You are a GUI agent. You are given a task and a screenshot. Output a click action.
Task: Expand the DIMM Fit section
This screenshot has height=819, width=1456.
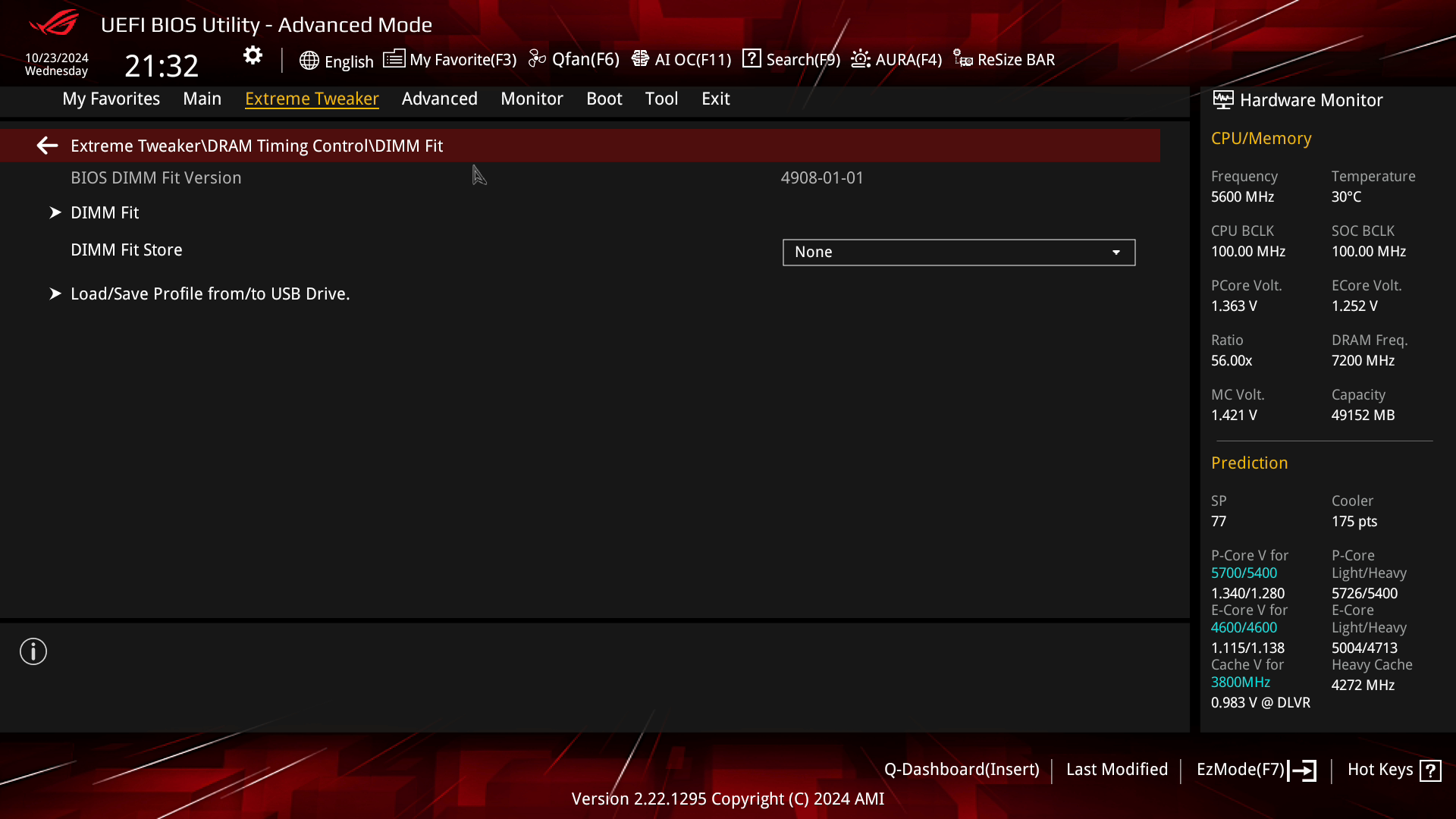[x=104, y=212]
